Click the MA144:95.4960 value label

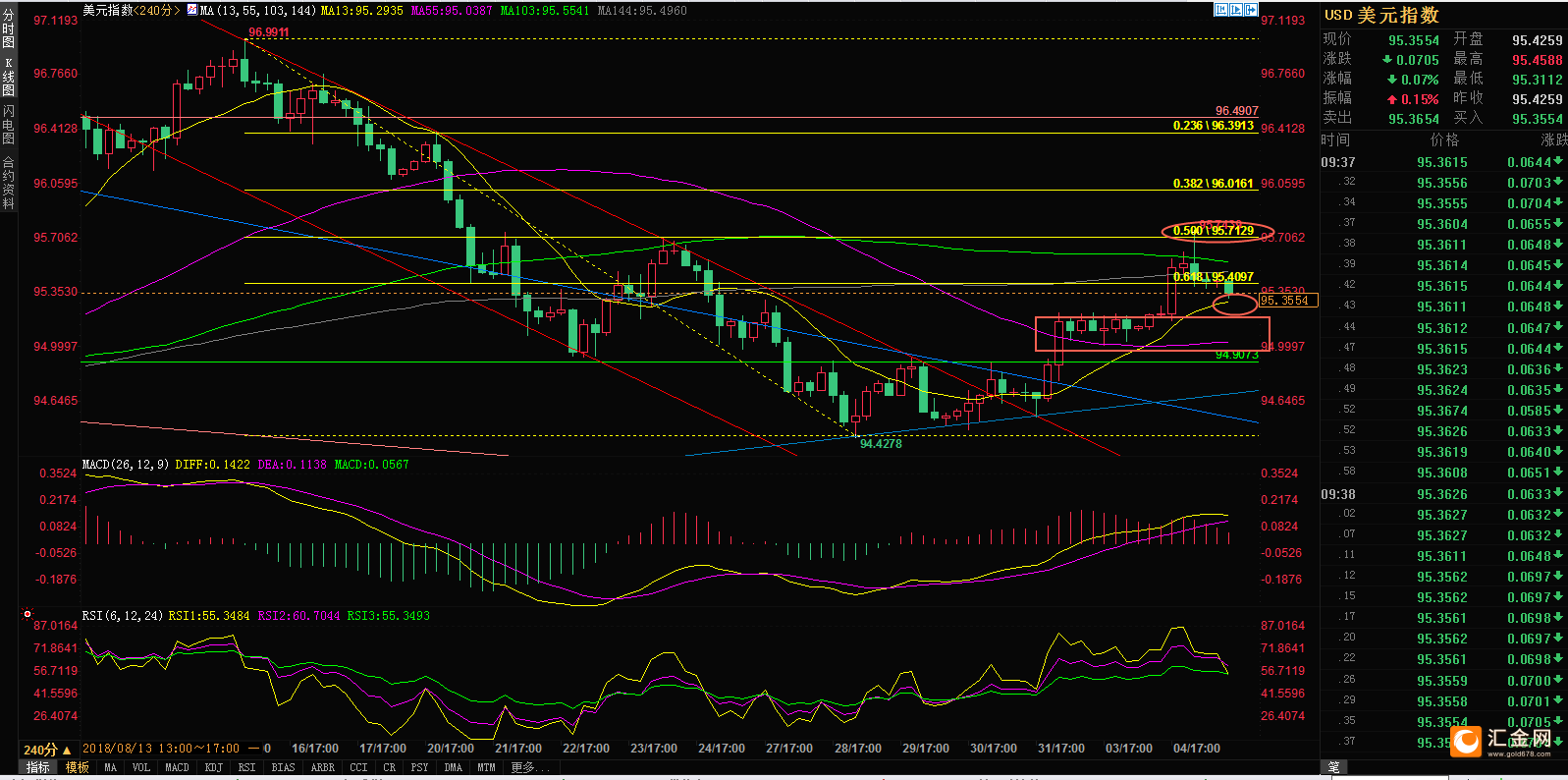tap(642, 10)
